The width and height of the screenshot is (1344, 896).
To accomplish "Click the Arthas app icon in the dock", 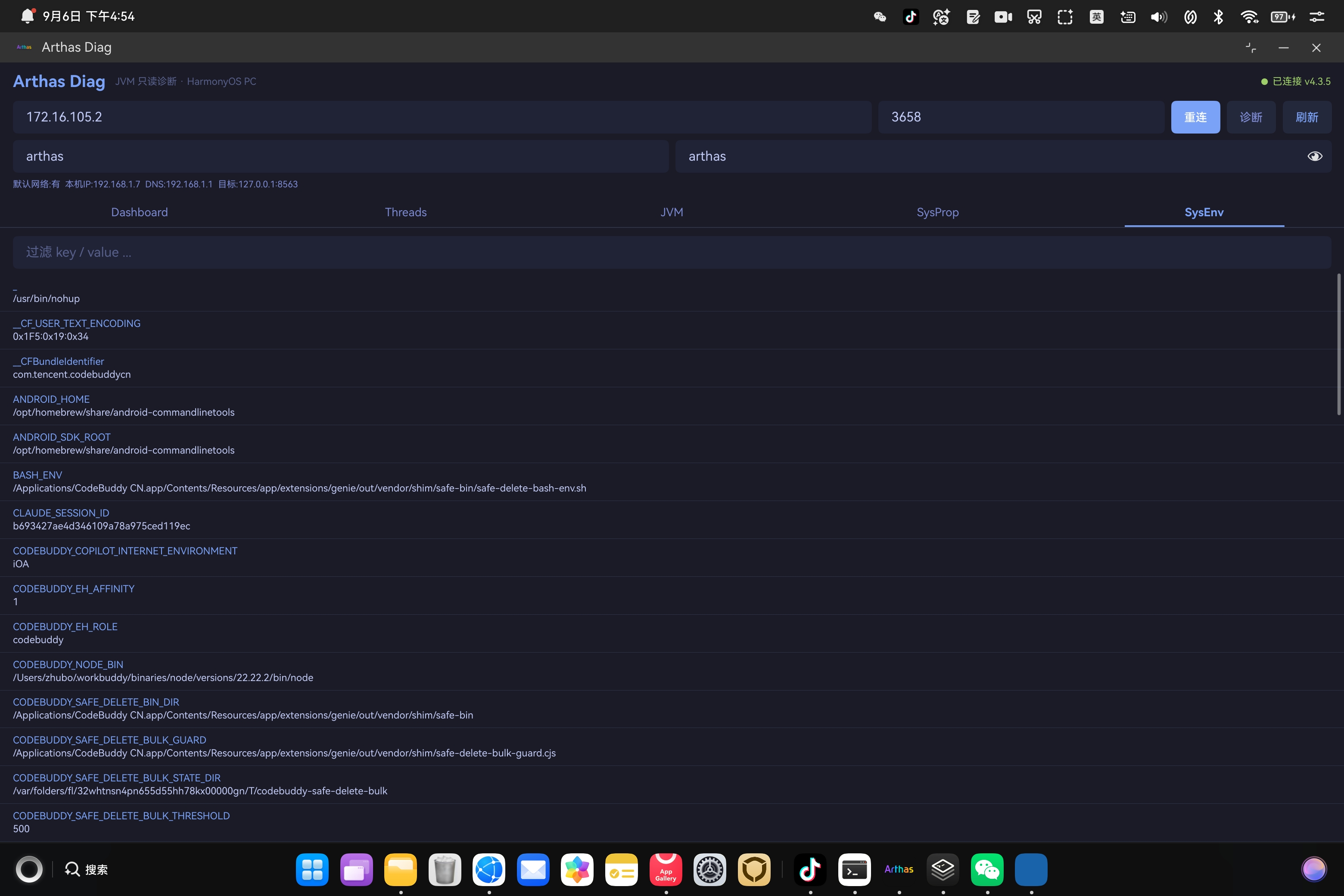I will pos(899,869).
